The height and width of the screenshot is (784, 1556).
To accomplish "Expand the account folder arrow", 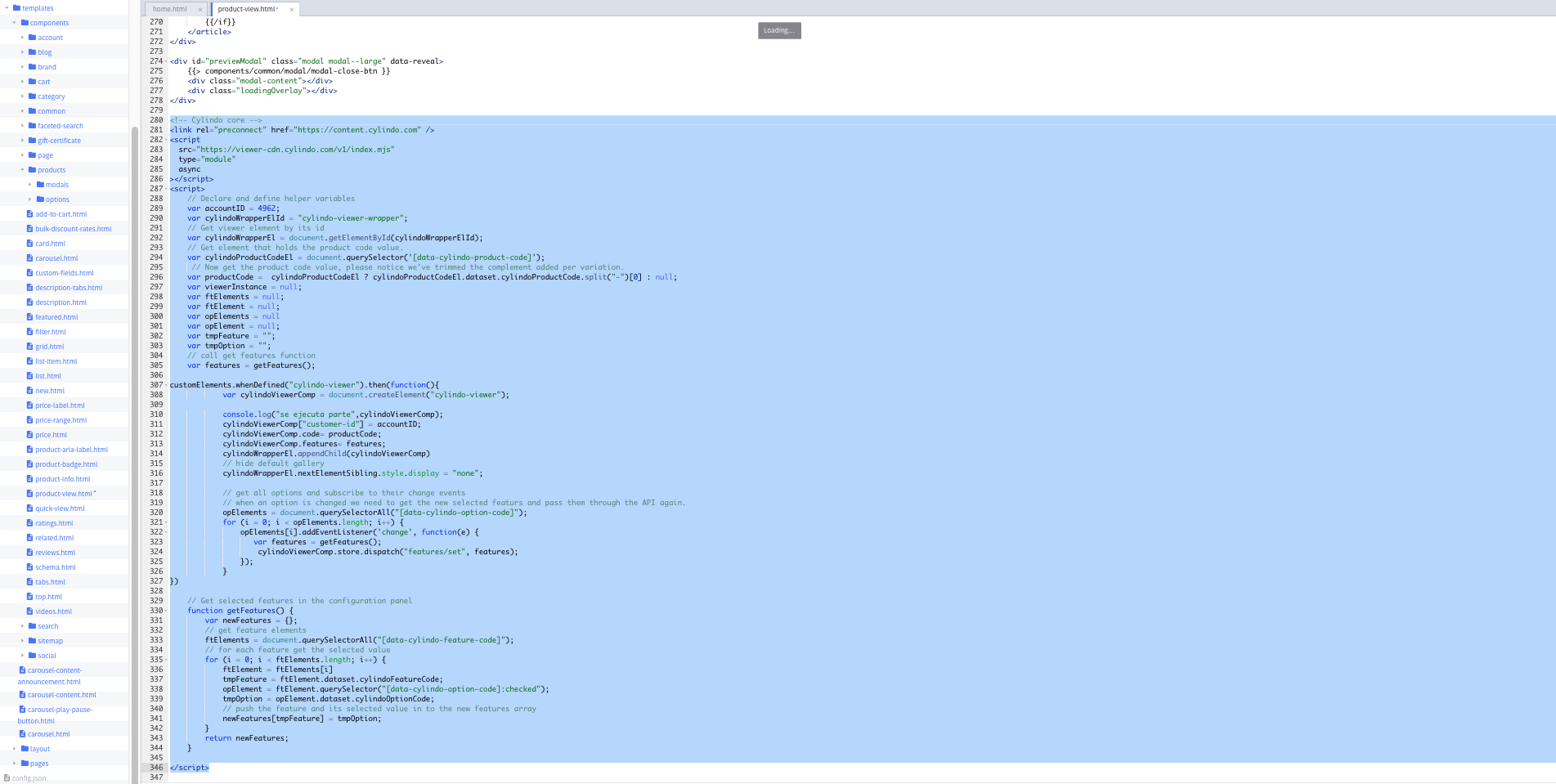I will pos(22,38).
